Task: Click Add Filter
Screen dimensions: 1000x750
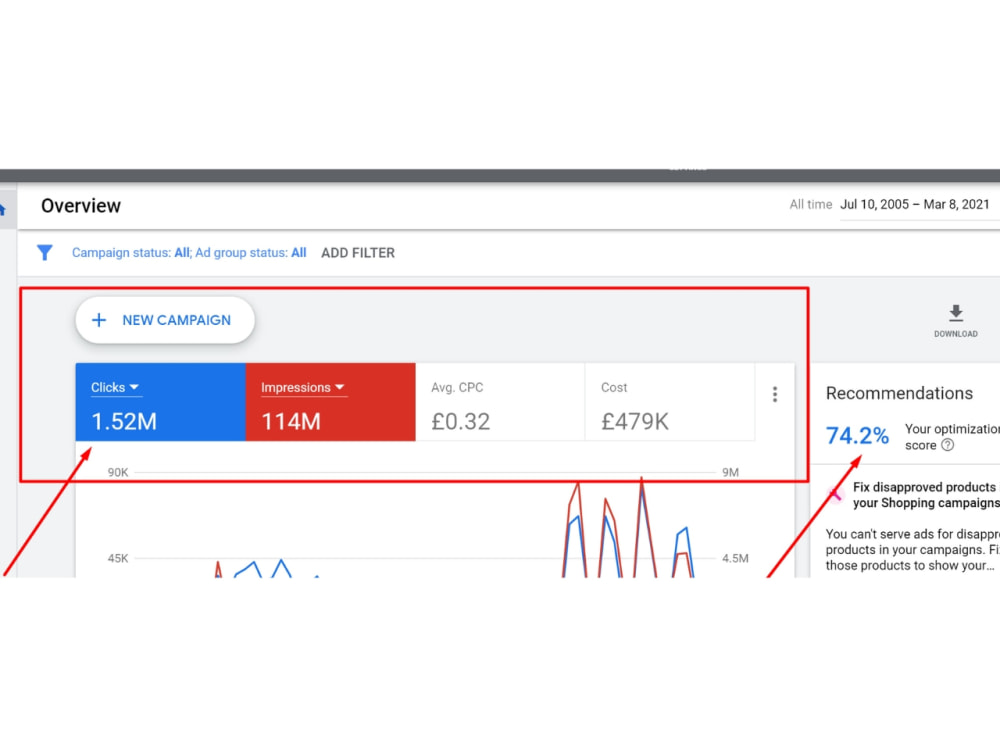Action: (358, 253)
